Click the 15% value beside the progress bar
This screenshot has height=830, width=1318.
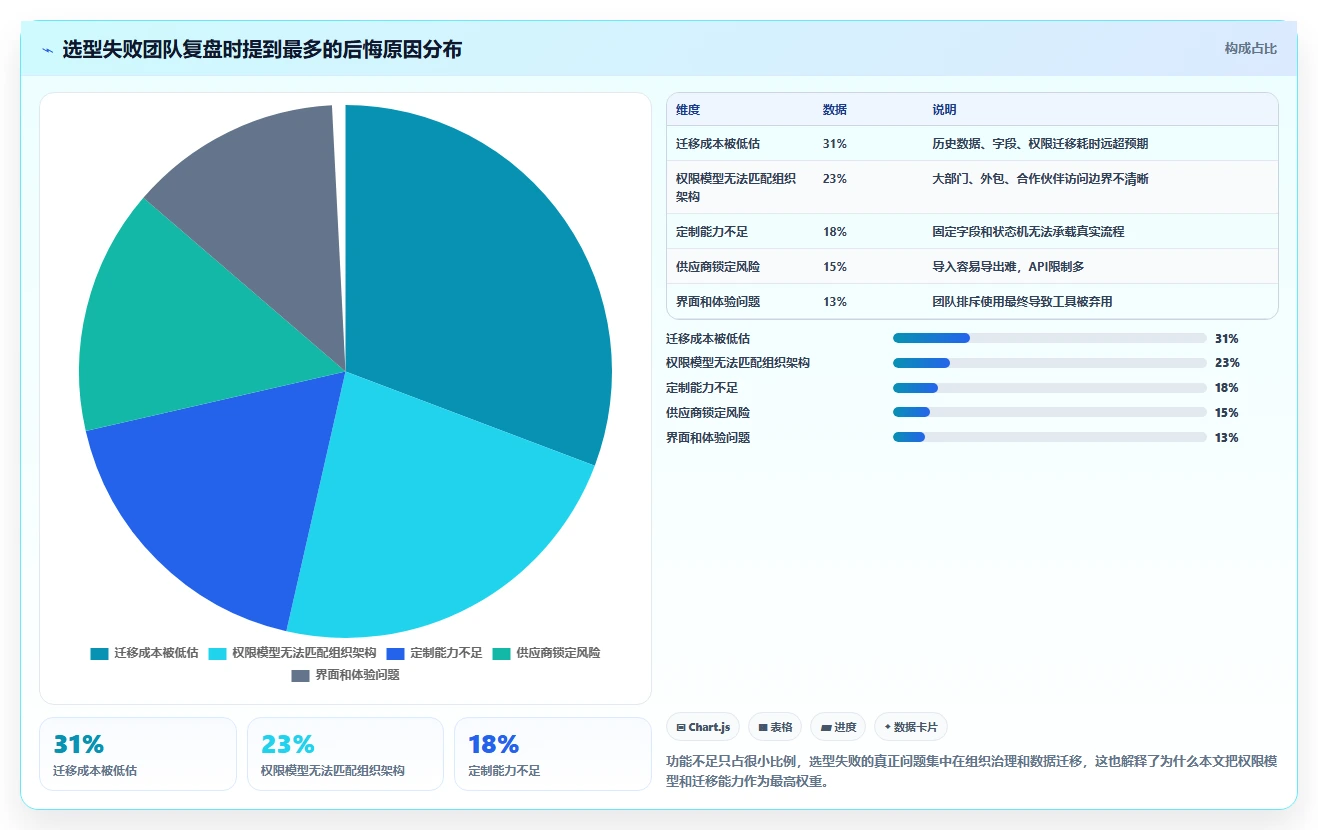(1227, 413)
